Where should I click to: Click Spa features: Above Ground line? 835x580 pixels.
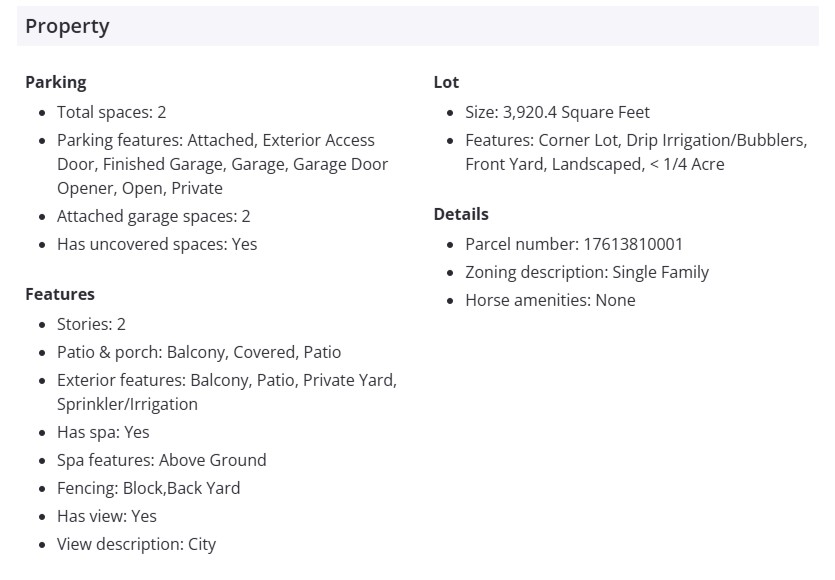point(161,460)
